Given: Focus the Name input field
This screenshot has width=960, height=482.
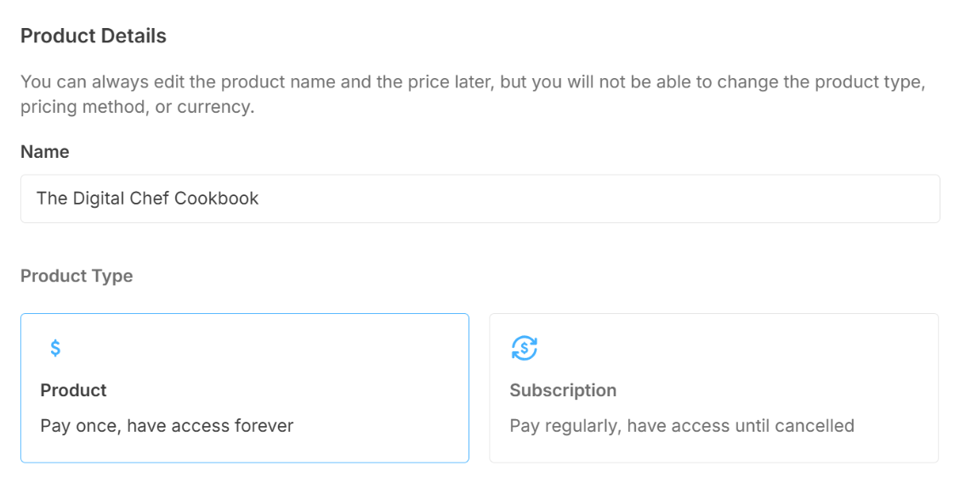Looking at the screenshot, I should [x=480, y=198].
